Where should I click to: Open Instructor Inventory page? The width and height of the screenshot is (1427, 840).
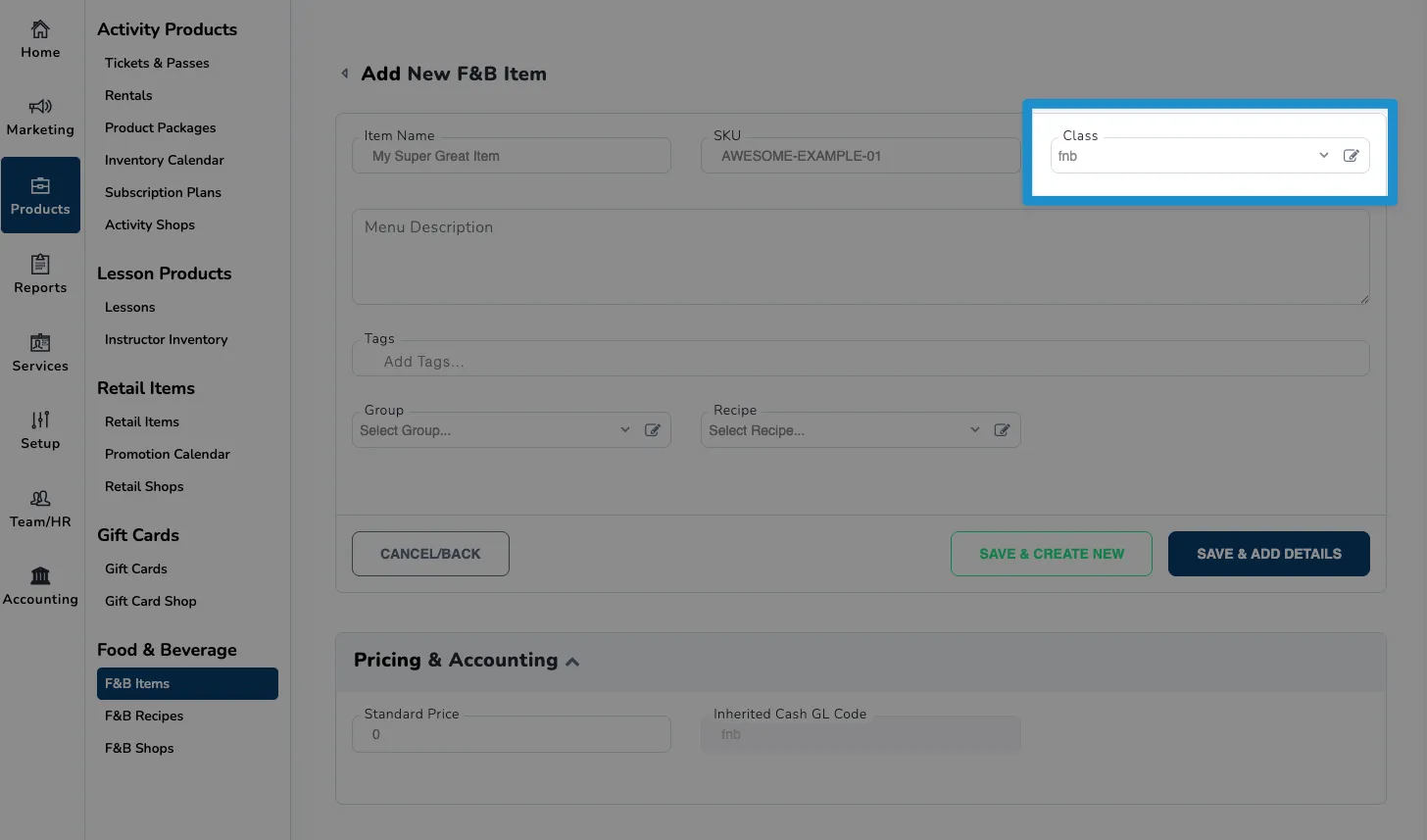coord(167,339)
